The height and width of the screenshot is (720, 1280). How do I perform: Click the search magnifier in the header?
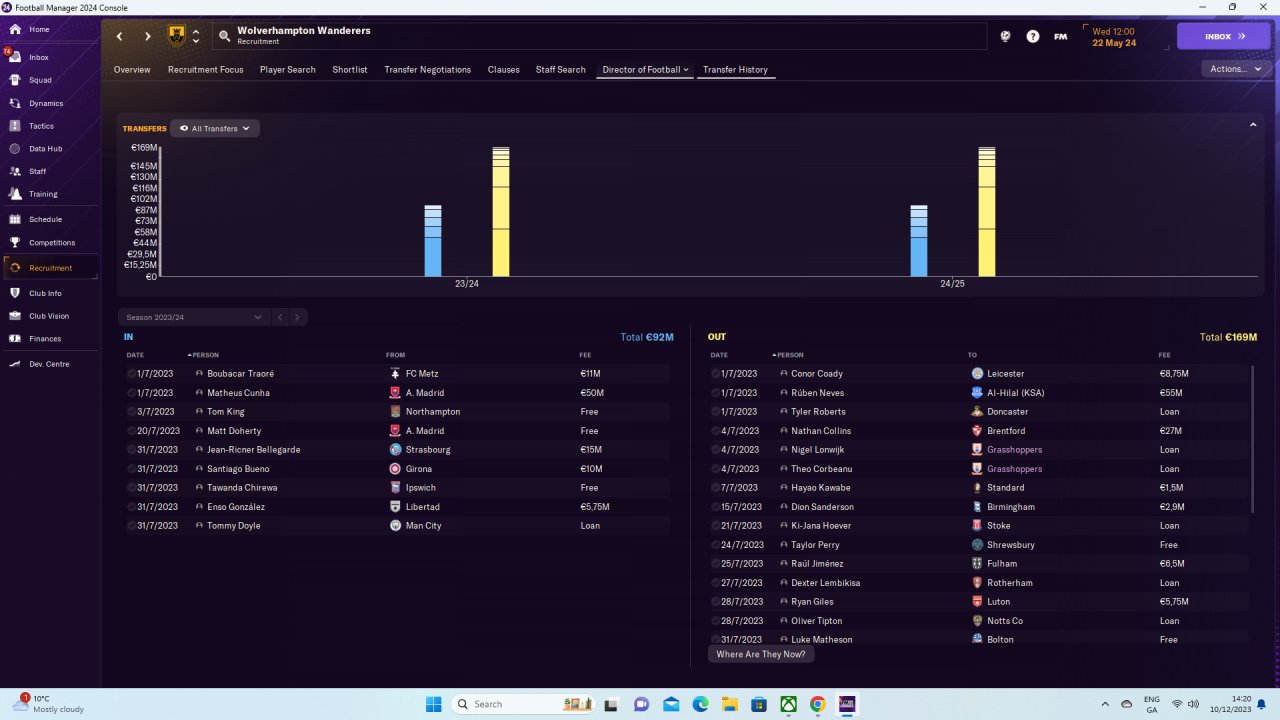tap(225, 36)
